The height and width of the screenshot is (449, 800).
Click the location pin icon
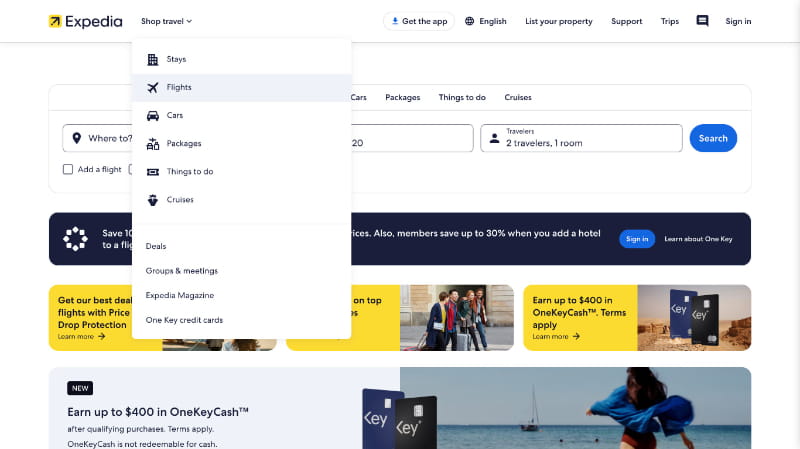coord(77,138)
